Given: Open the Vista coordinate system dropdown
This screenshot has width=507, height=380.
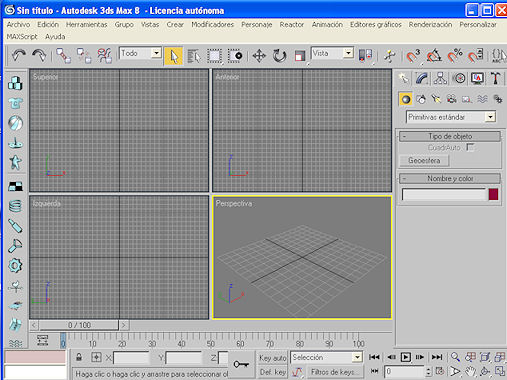Looking at the screenshot, I should (332, 53).
